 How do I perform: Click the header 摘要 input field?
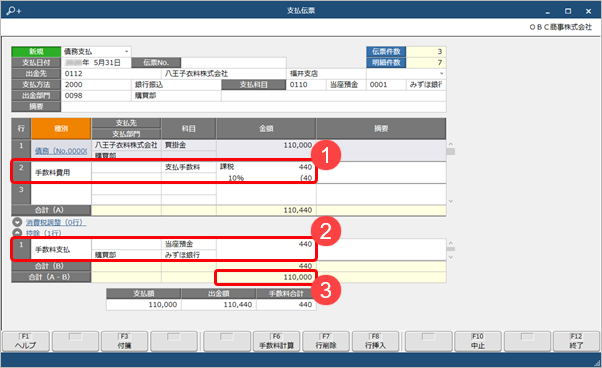[x=253, y=107]
